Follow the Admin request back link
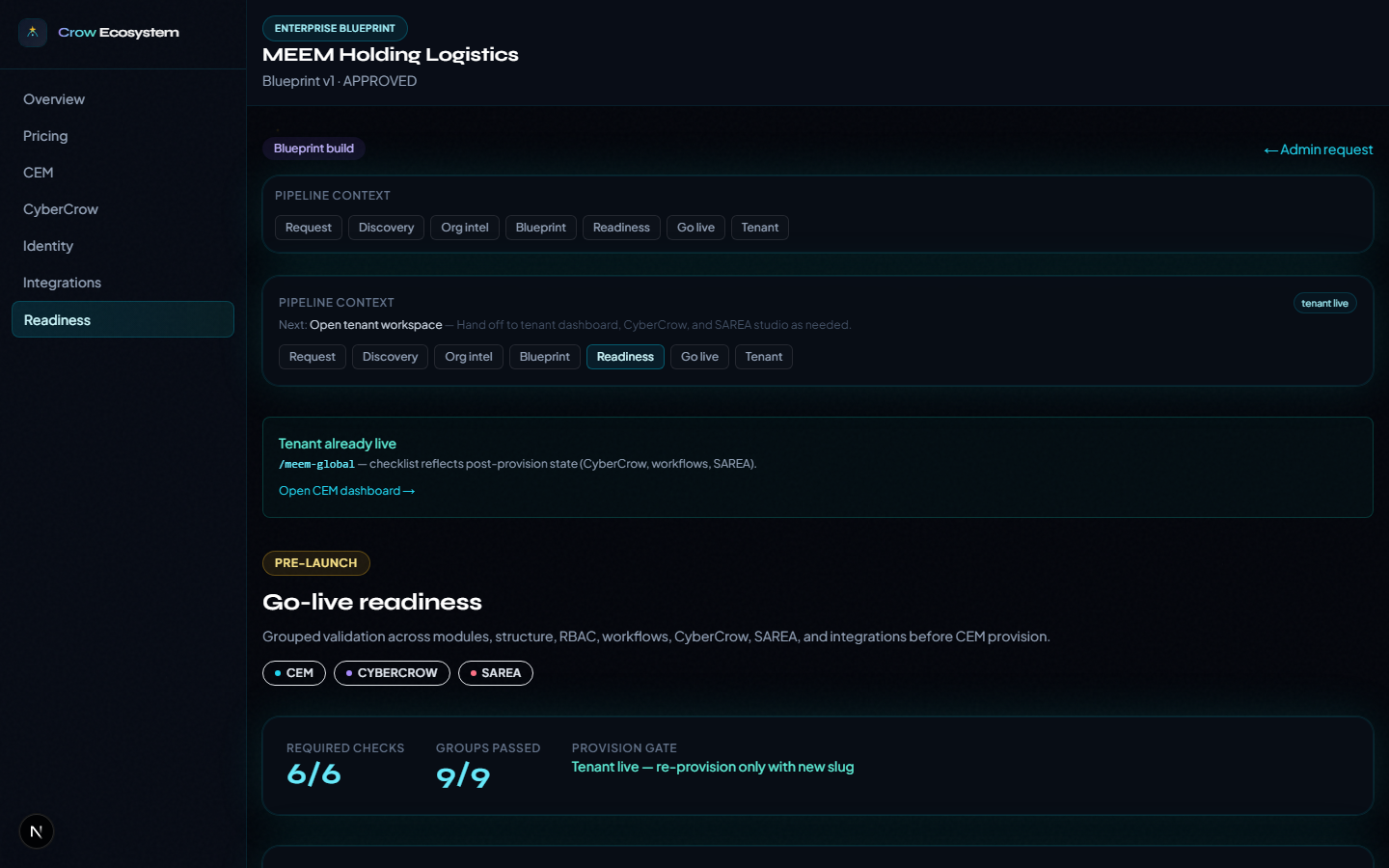The image size is (1389, 868). 1319,149
